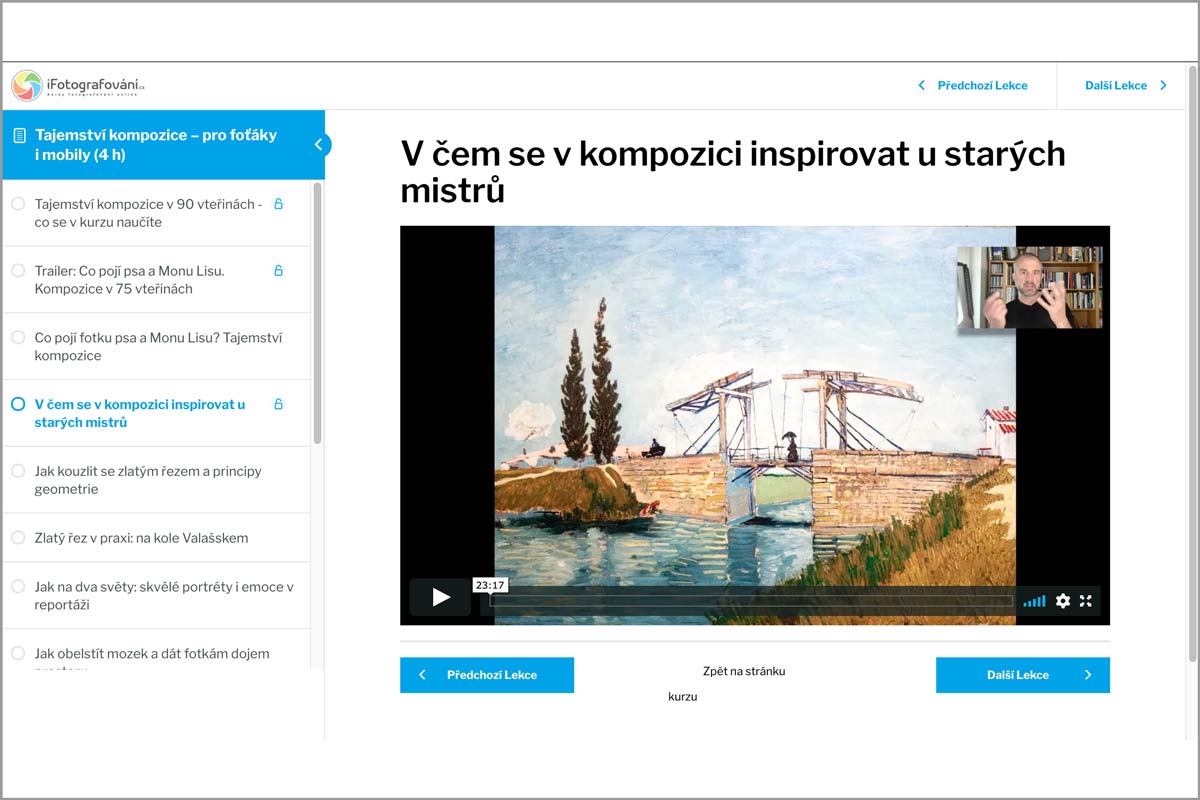This screenshot has height=800, width=1200.
Task: Click the lesson heading V čem se v kompozici
Action: pyautogui.click(x=733, y=172)
